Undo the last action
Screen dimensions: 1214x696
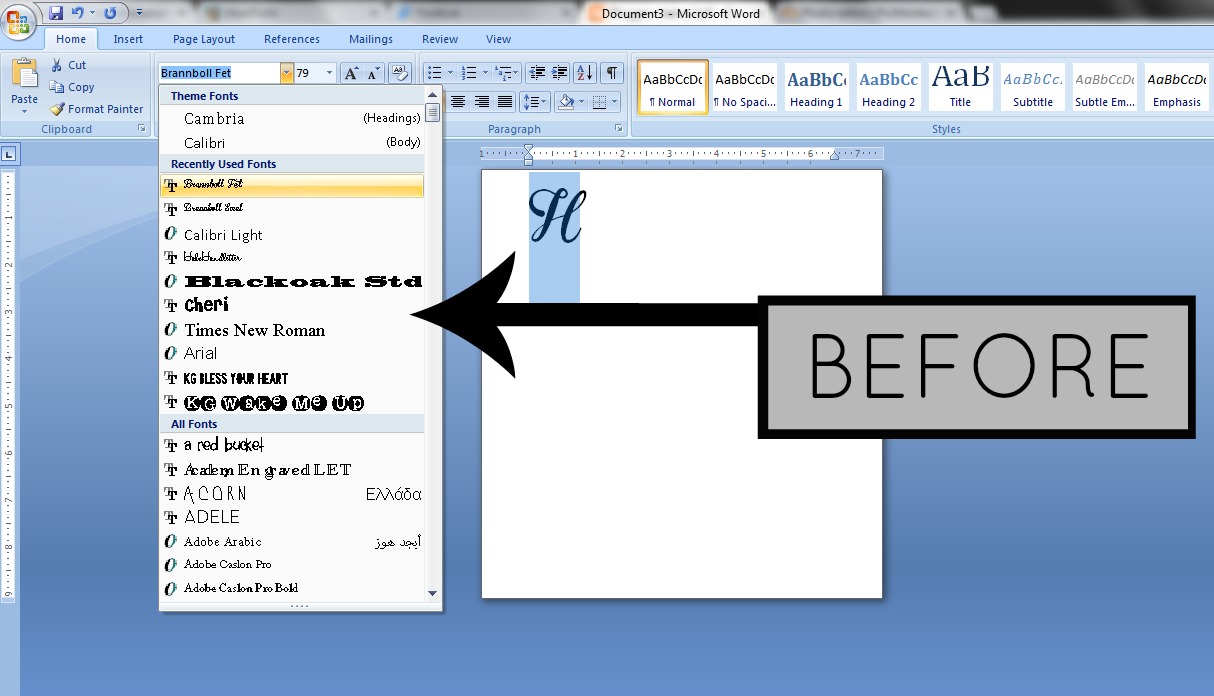(77, 13)
